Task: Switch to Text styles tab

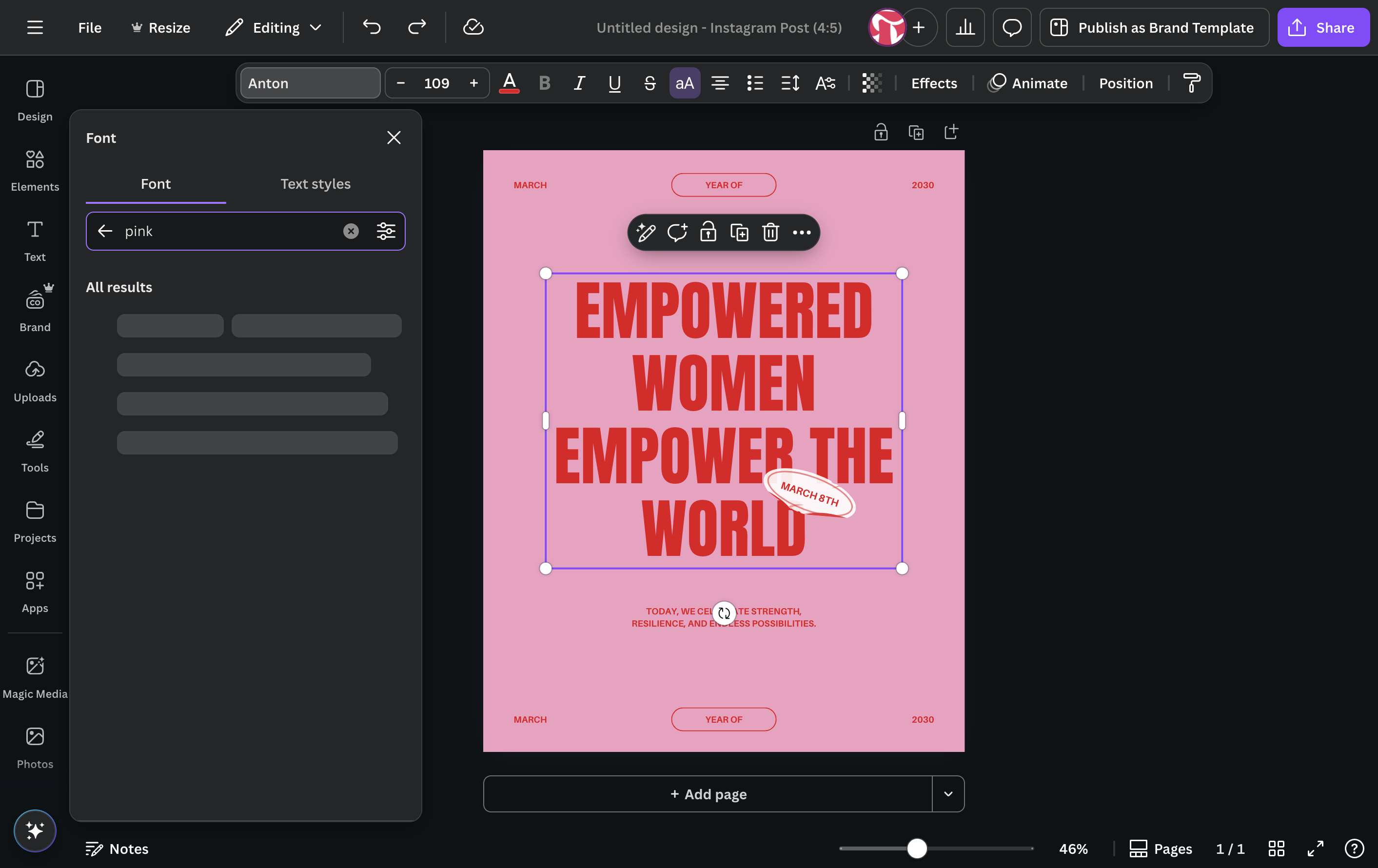Action: [315, 184]
